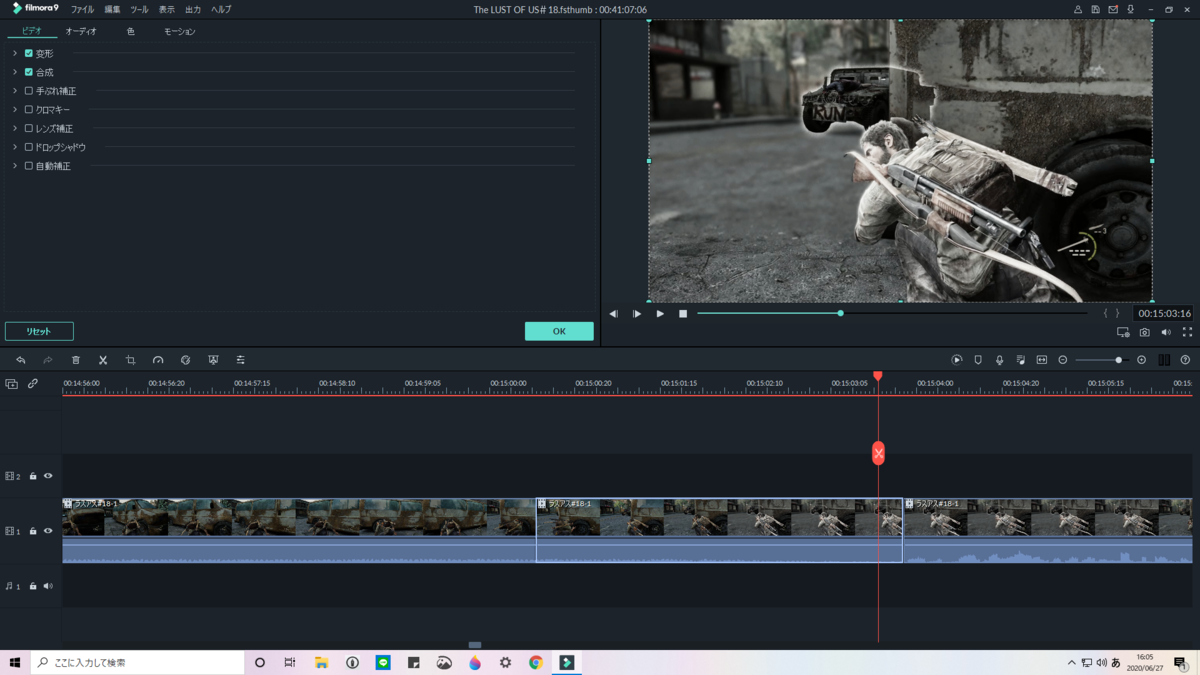Click the track height columns icon
Image resolution: width=1200 pixels, height=675 pixels.
point(1164,360)
